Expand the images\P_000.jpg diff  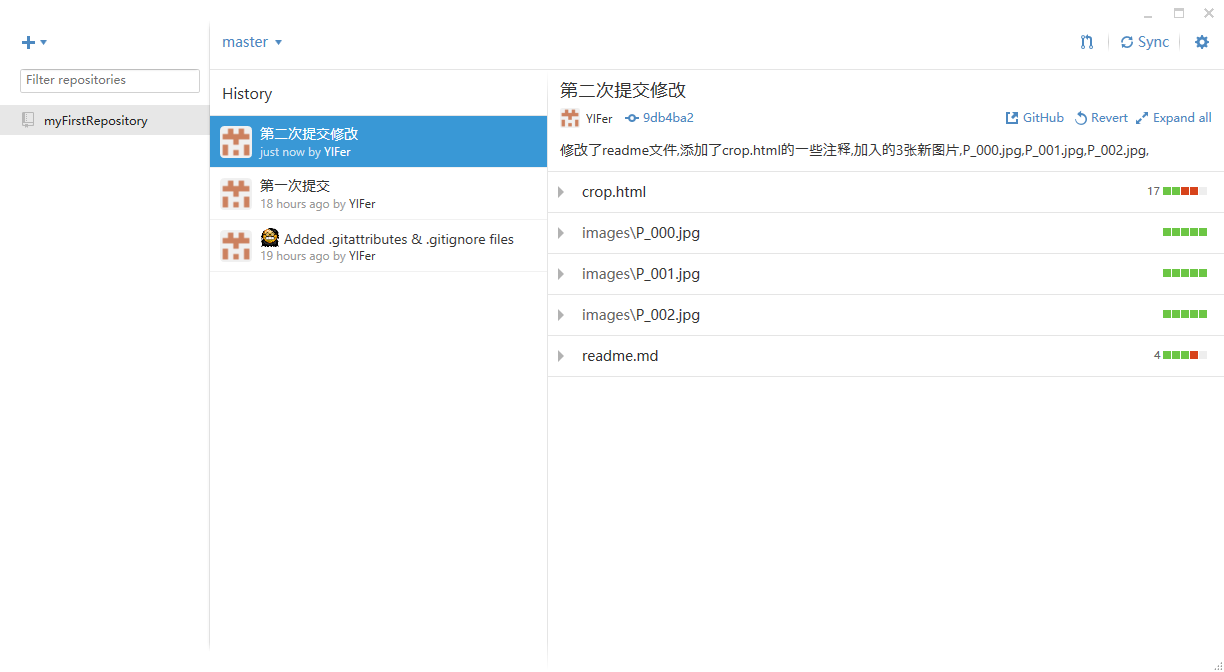561,233
